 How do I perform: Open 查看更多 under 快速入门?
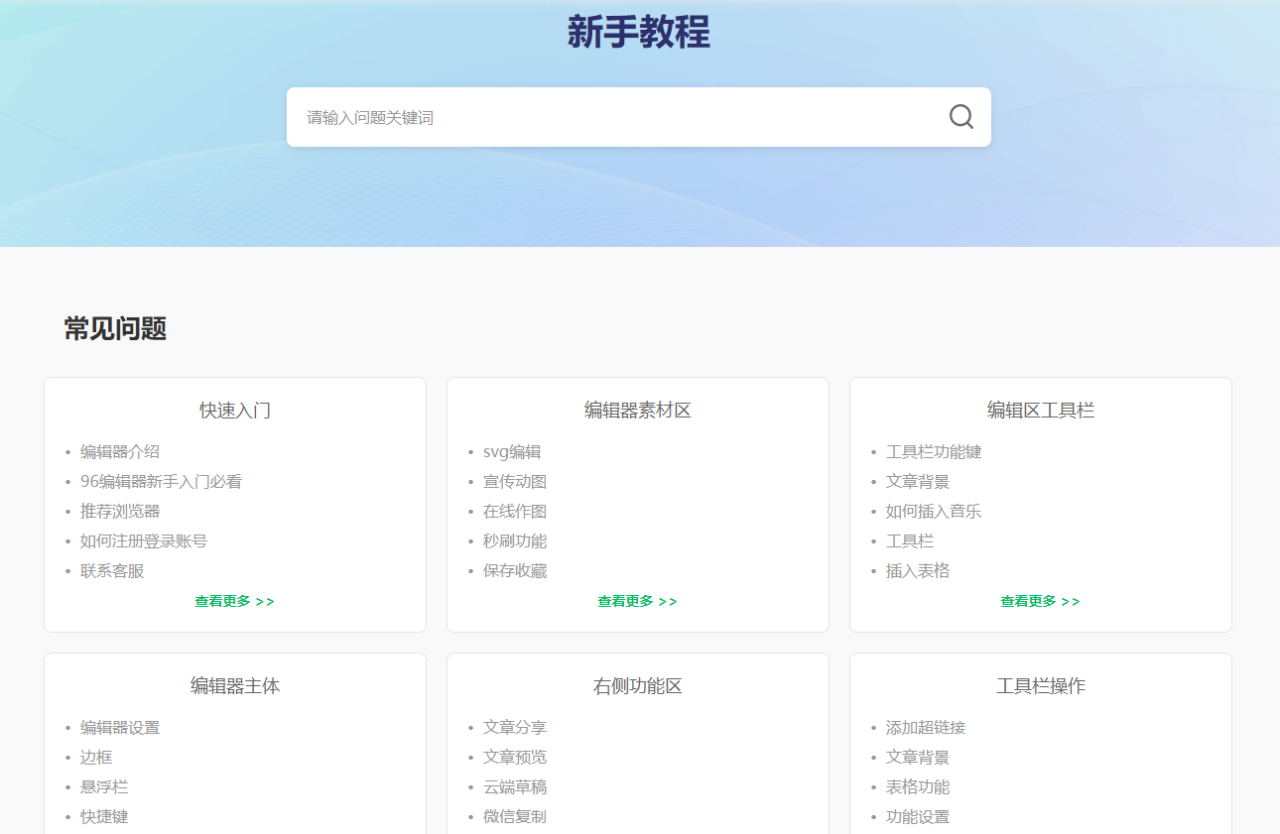tap(235, 601)
